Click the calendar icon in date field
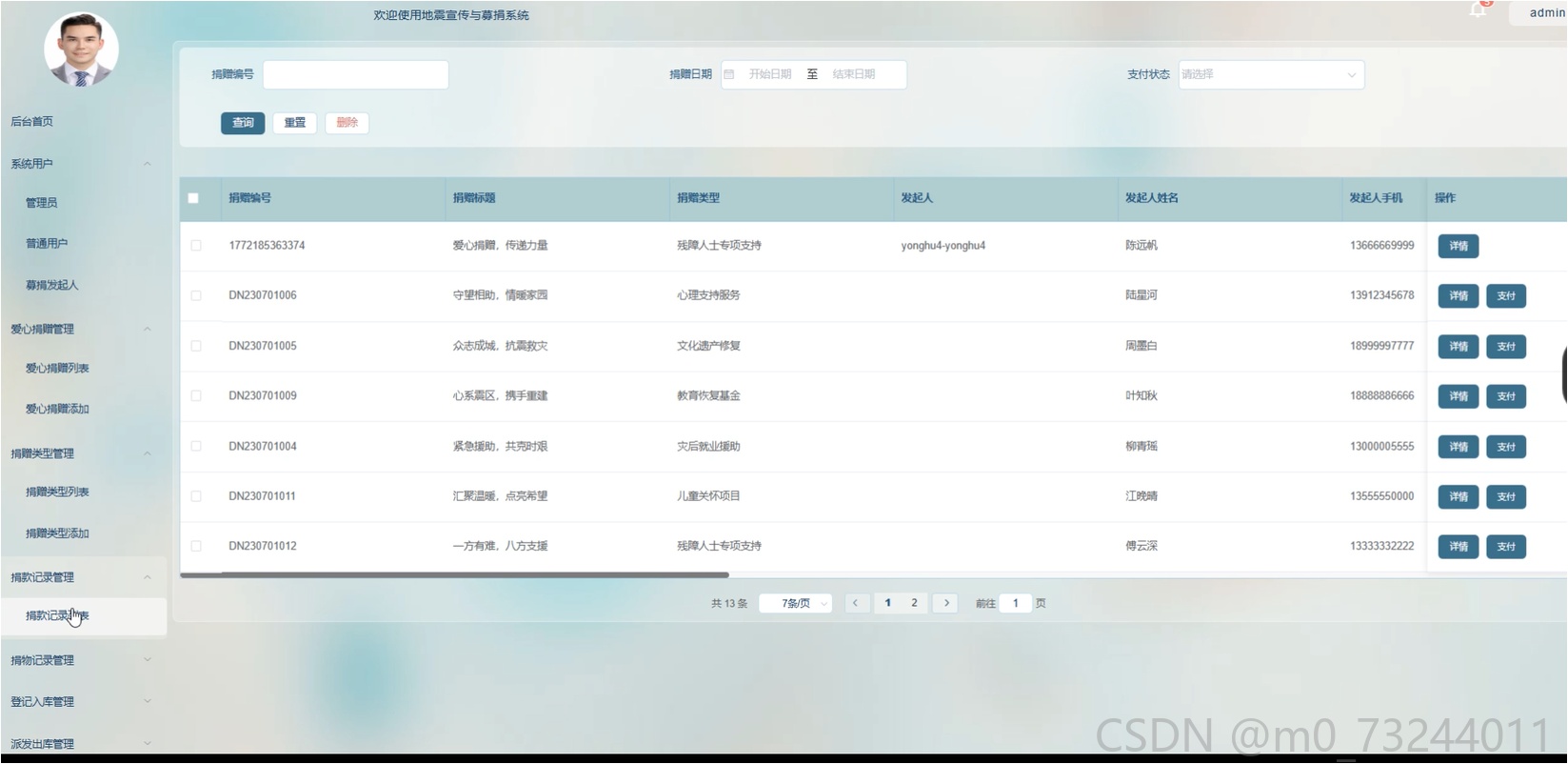Viewport: 1568px width, 764px height. coord(729,74)
